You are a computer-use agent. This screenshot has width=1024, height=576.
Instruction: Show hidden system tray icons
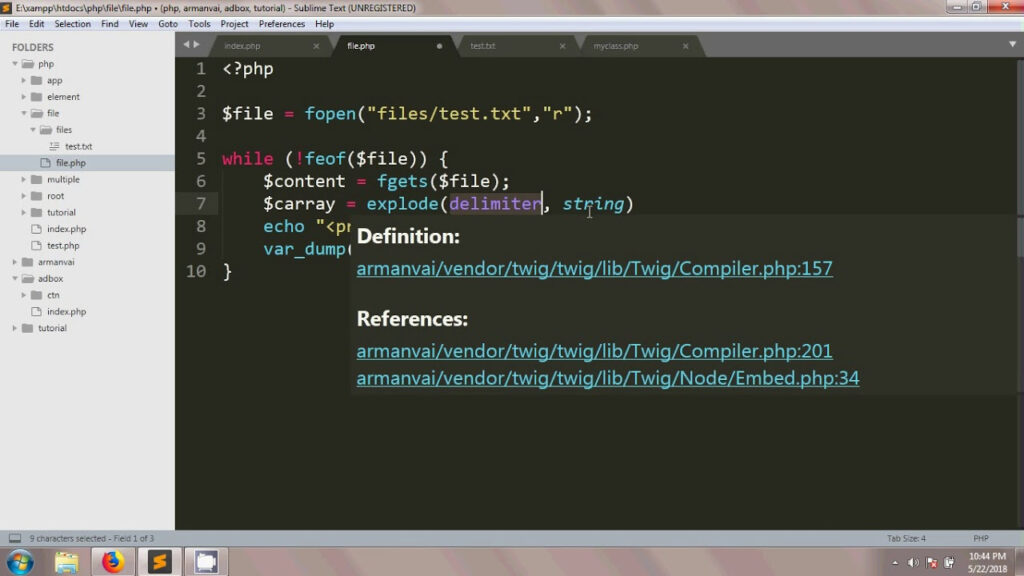tap(895, 563)
